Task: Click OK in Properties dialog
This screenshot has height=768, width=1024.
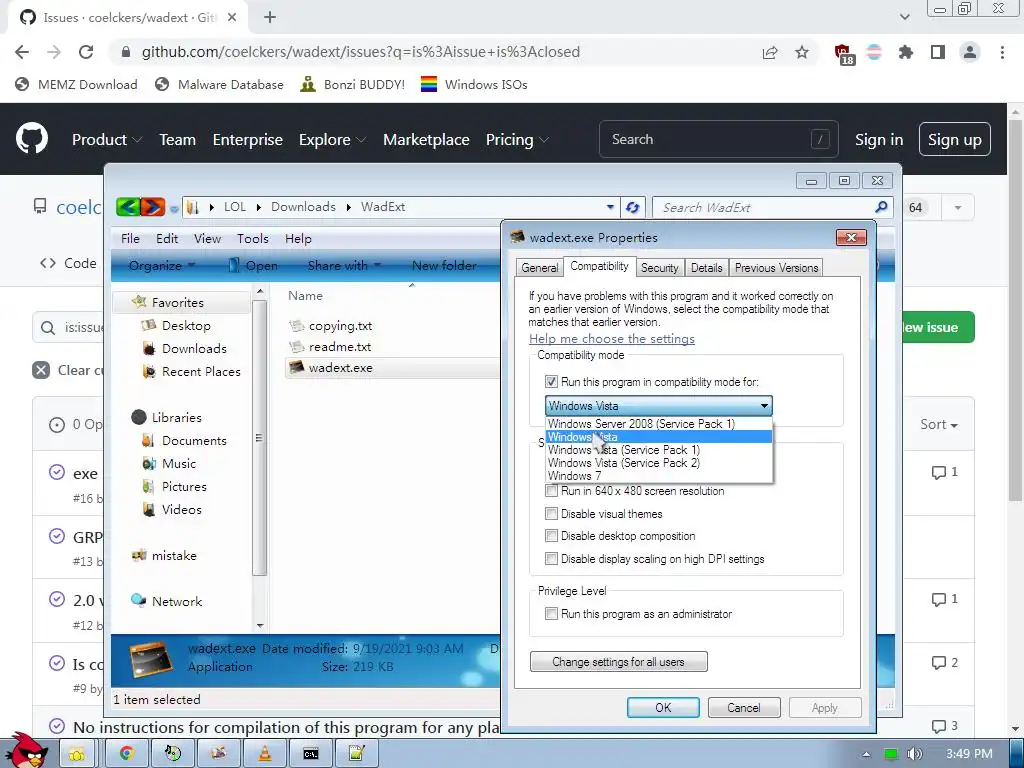Action: point(663,707)
